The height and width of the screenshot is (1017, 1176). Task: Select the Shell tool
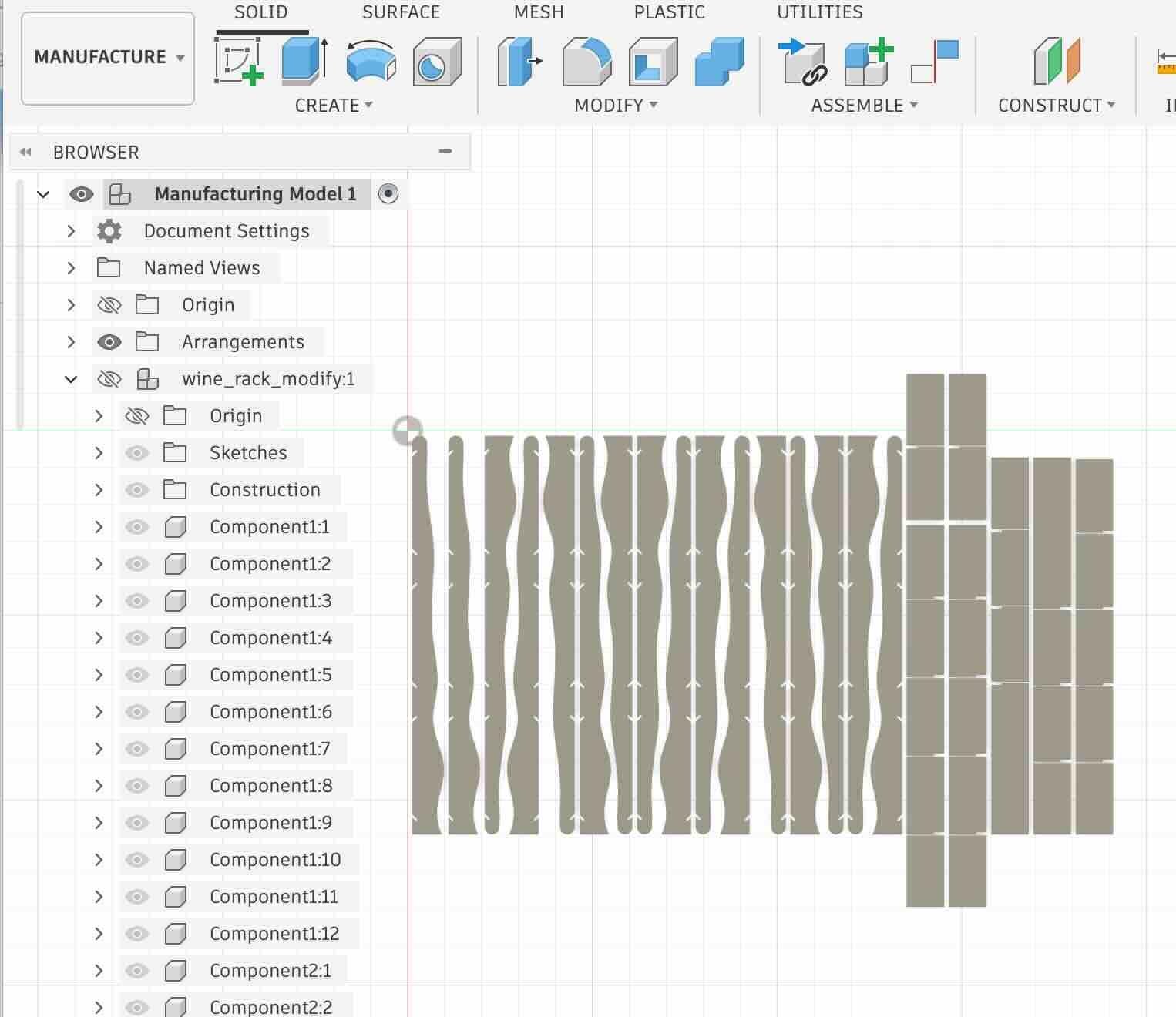tap(653, 60)
